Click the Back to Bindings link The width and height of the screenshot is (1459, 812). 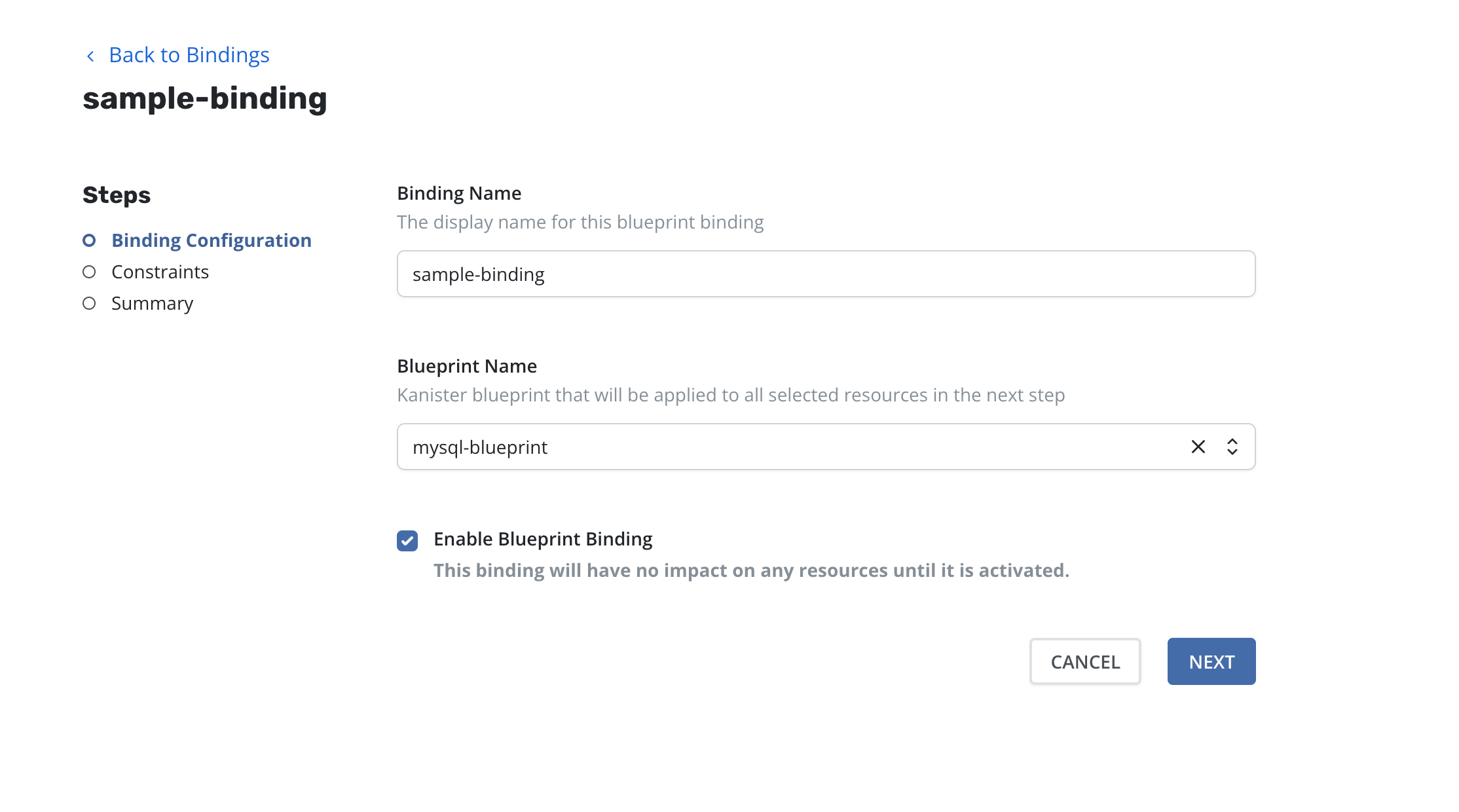[x=189, y=55]
